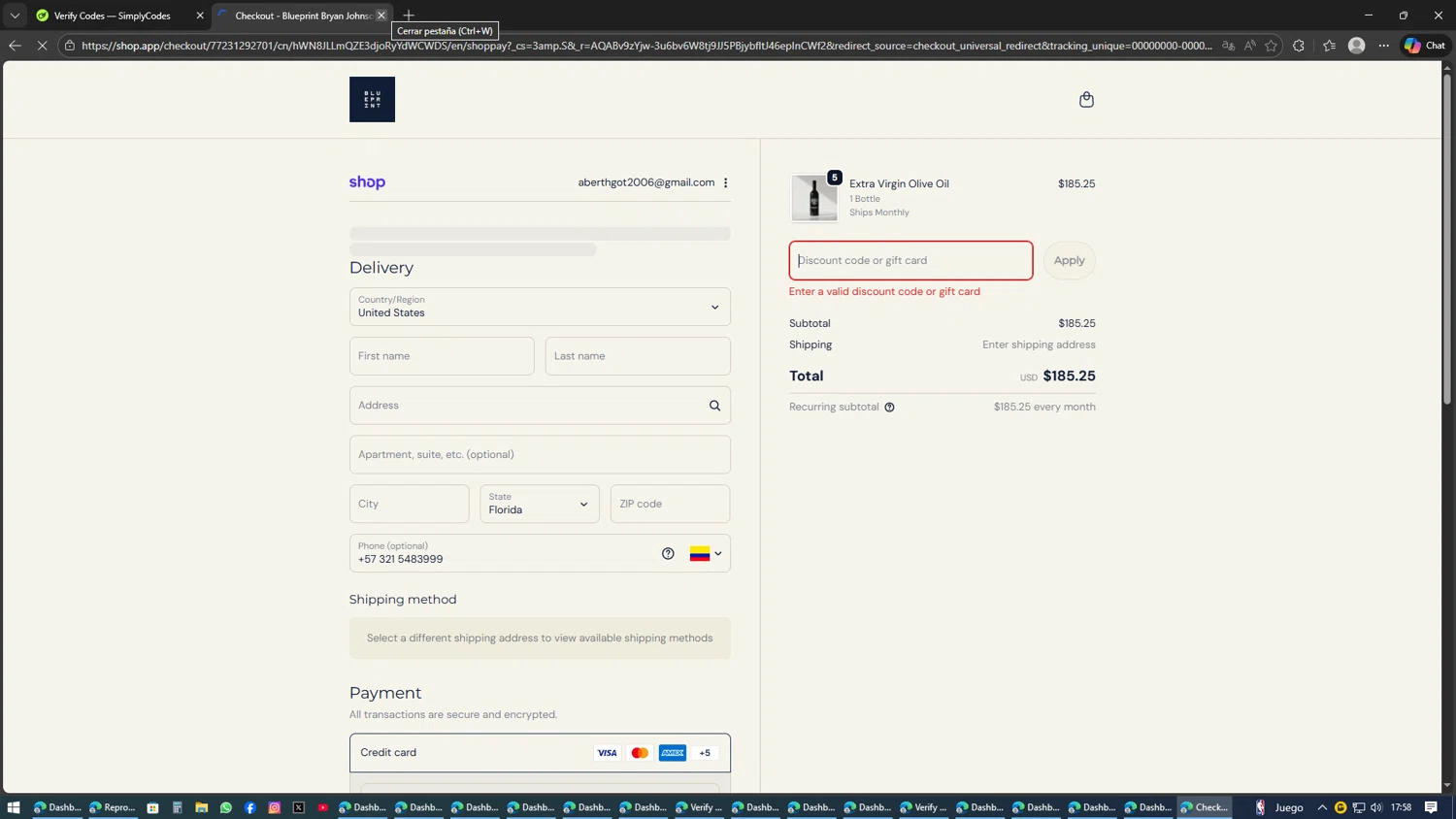Open File Explorer from taskbar

point(202,807)
